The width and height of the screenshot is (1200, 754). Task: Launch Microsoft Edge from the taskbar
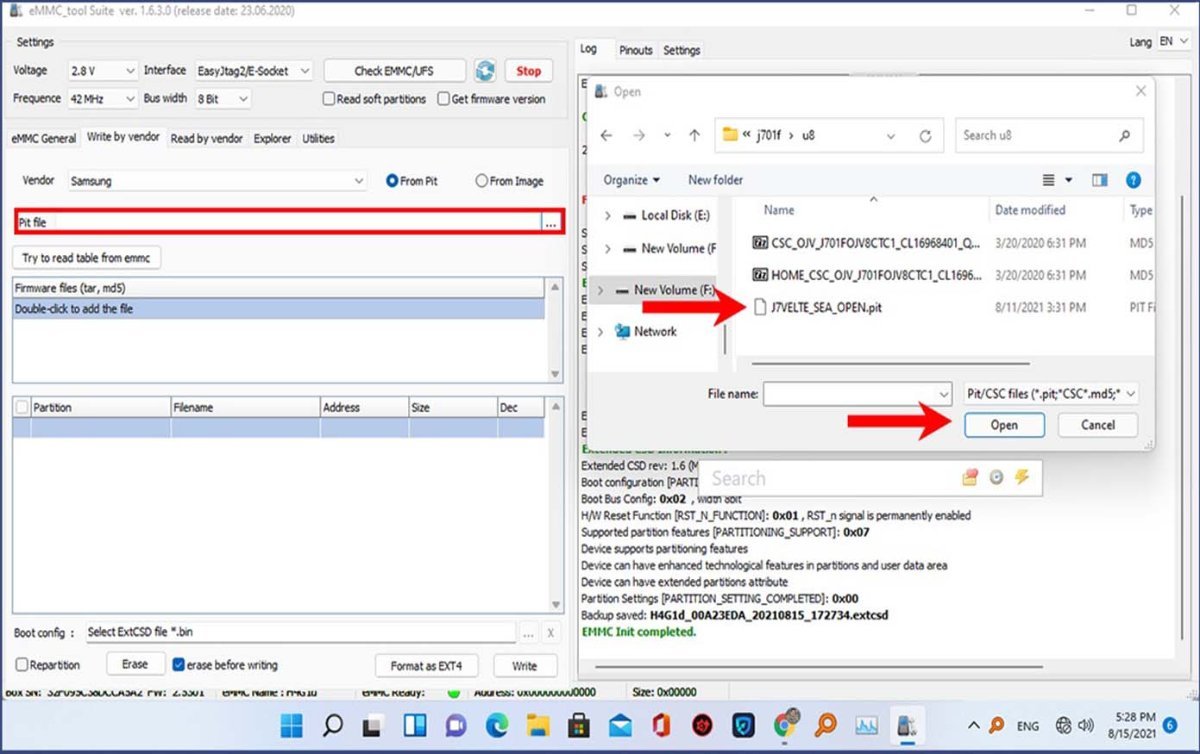click(497, 724)
